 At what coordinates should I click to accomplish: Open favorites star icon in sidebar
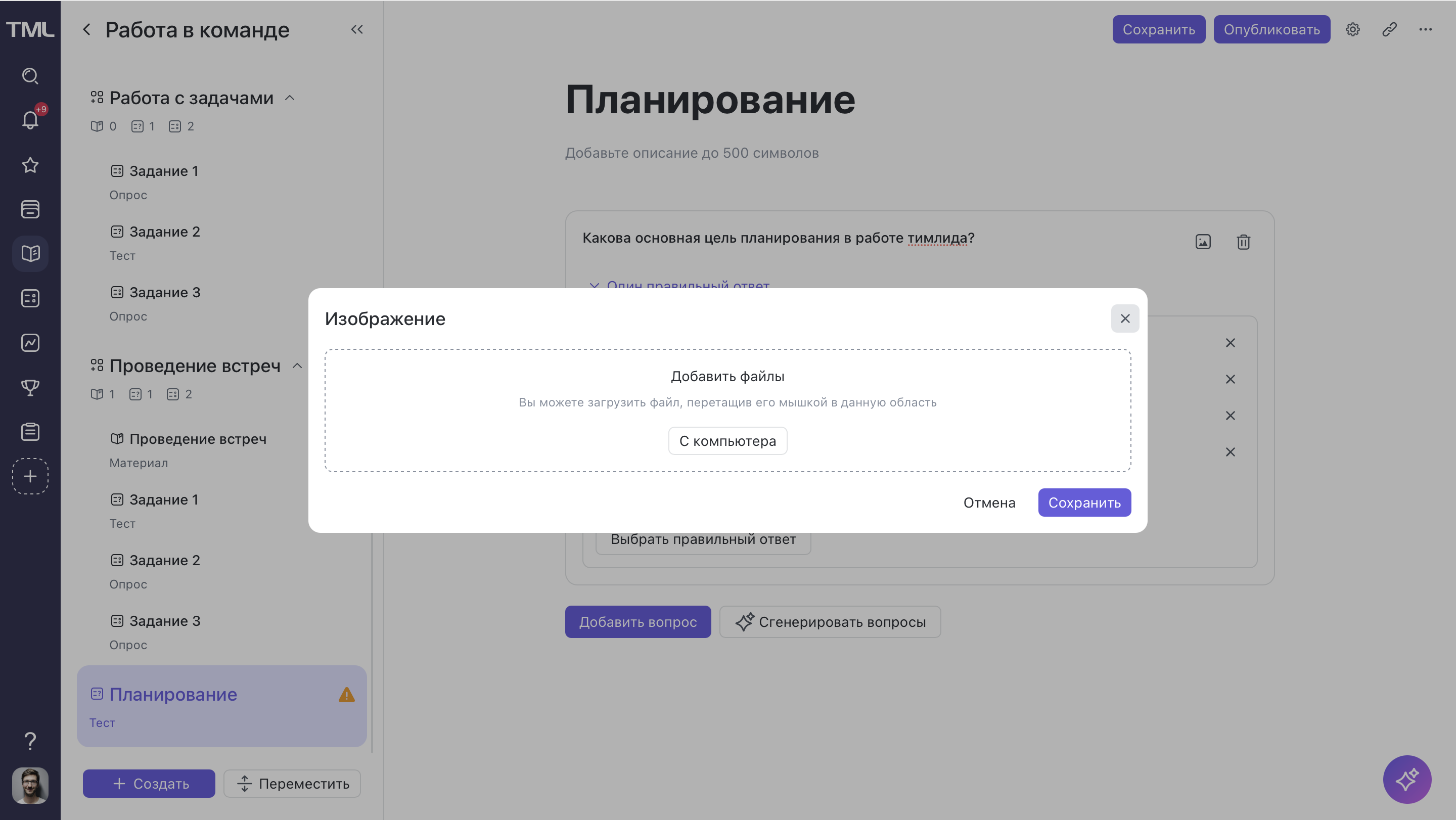(x=30, y=165)
